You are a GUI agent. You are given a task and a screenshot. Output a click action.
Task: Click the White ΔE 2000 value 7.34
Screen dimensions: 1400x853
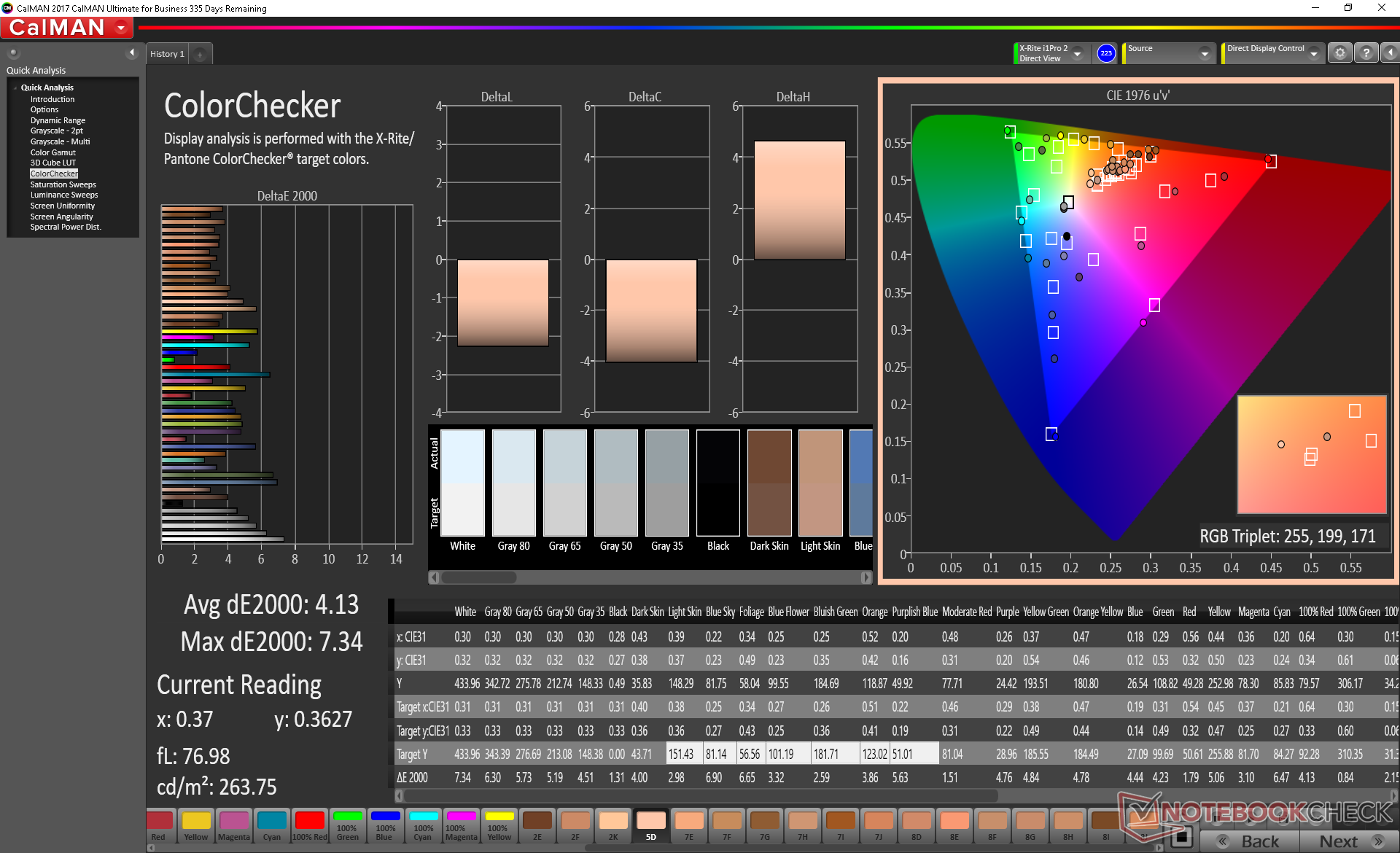(x=462, y=778)
